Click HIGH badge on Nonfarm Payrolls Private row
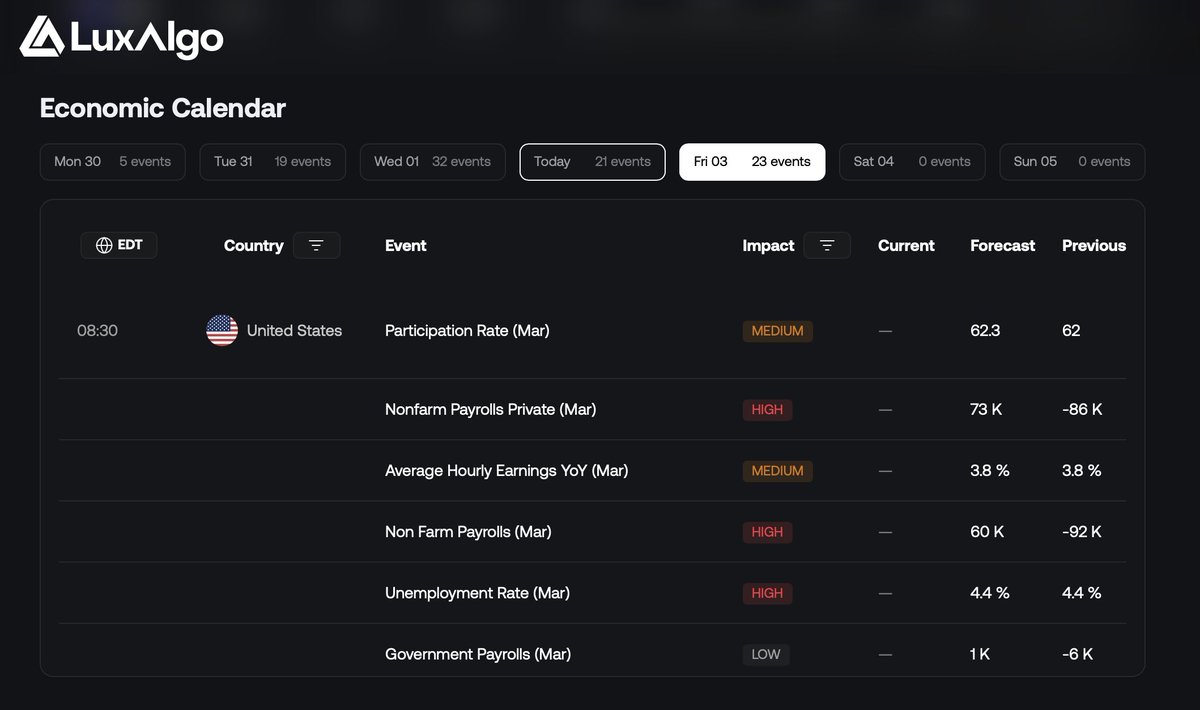This screenshot has width=1200, height=710. pos(767,409)
